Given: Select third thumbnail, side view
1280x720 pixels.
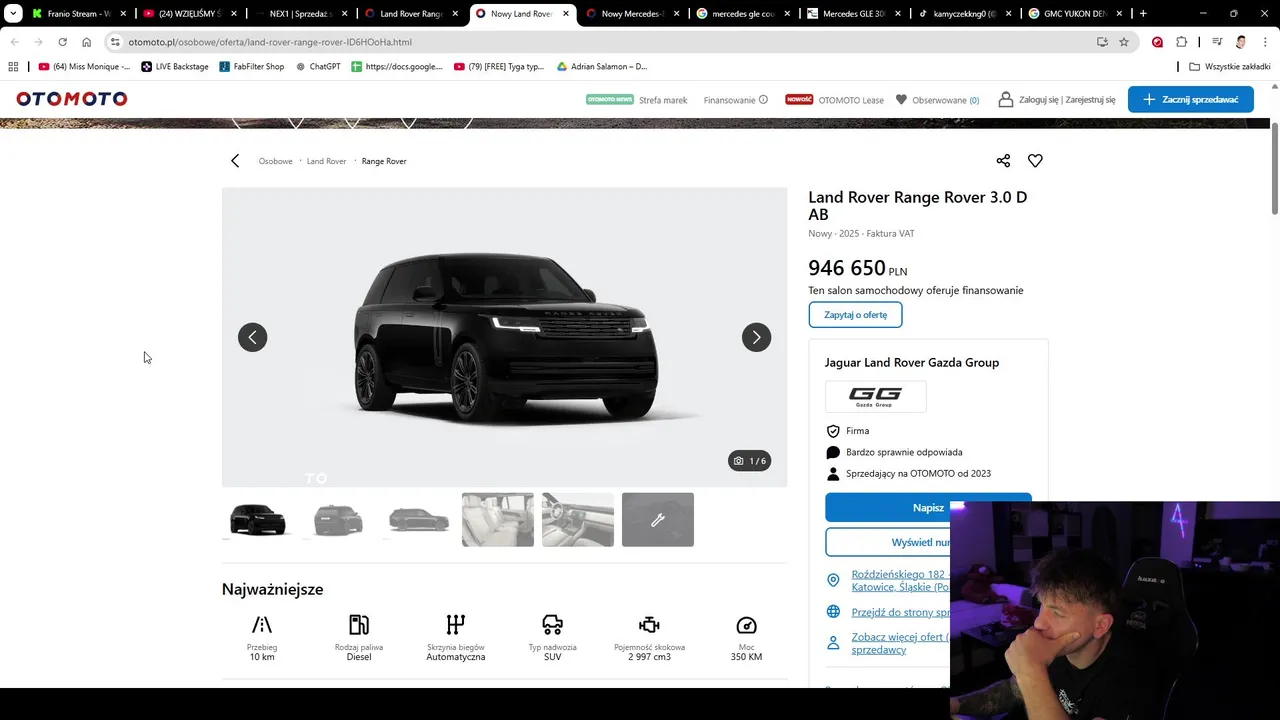Looking at the screenshot, I should tap(418, 520).
